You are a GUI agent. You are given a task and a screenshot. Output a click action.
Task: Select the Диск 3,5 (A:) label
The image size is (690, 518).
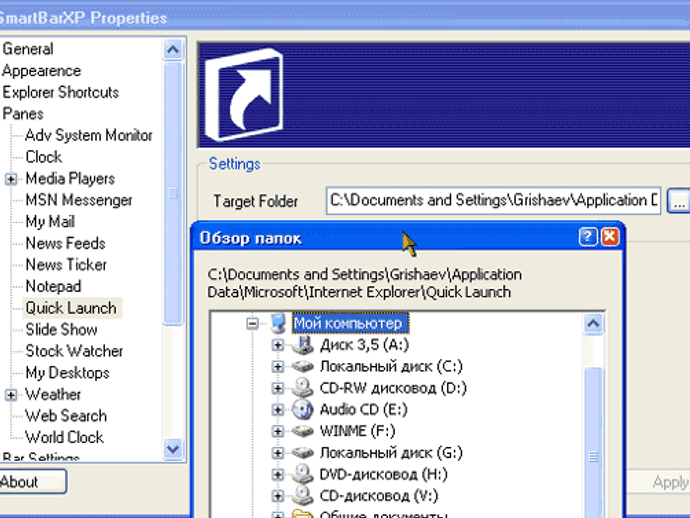pyautogui.click(x=364, y=345)
